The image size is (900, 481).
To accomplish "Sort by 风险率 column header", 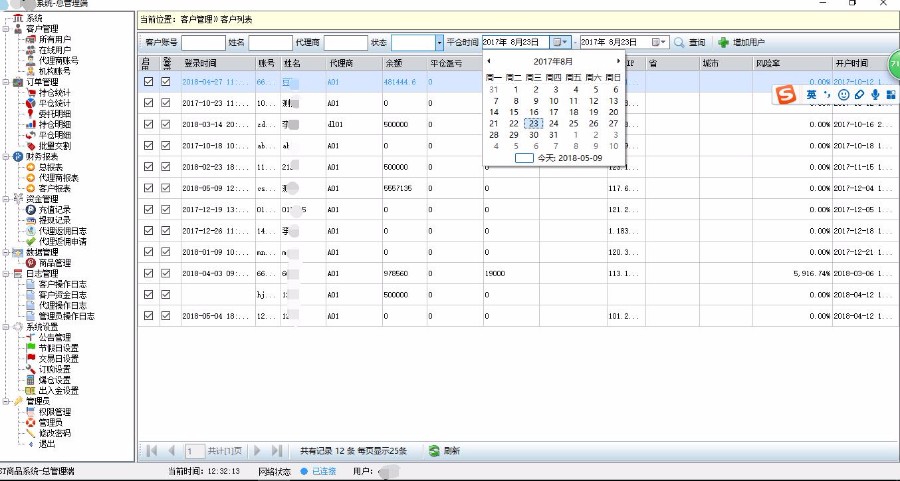I will click(792, 63).
